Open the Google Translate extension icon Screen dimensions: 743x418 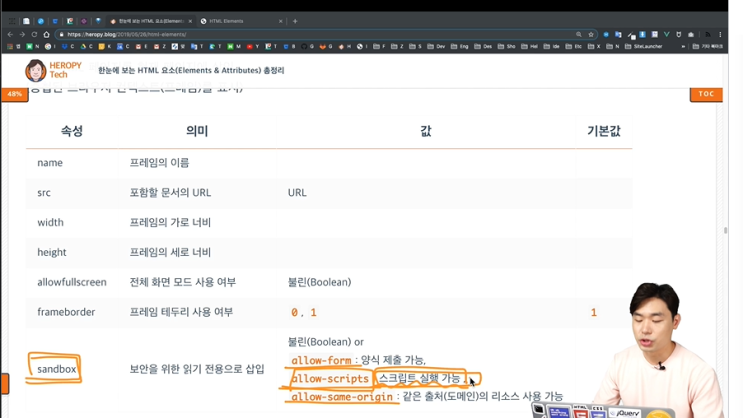coord(618,34)
